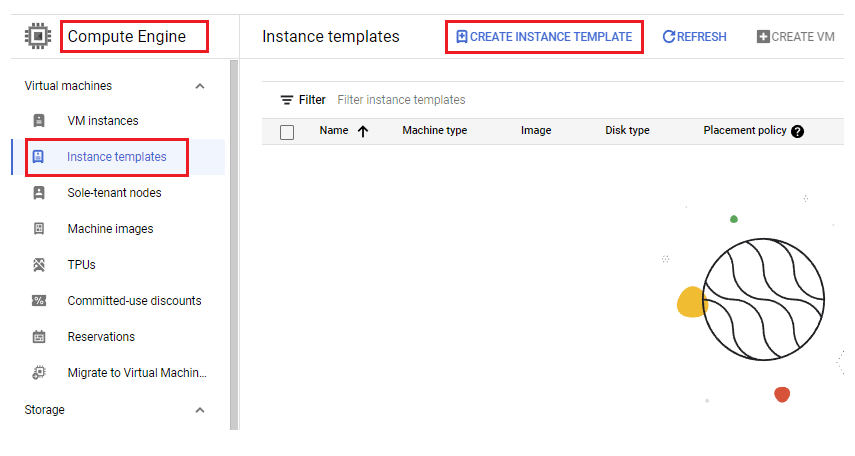Click the Committed-use discounts percent icon

[x=39, y=301]
